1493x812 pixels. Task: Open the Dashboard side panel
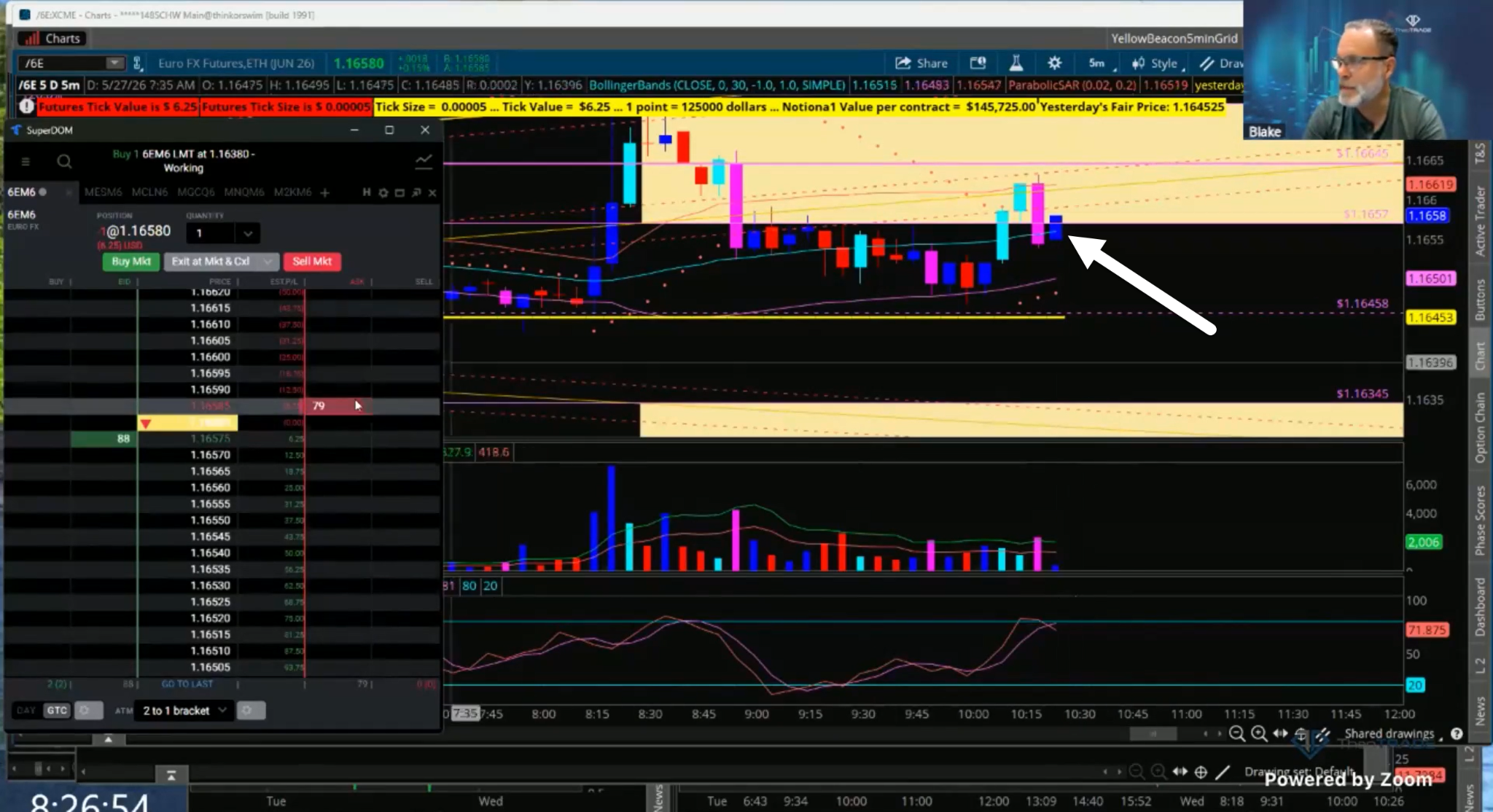1480,606
